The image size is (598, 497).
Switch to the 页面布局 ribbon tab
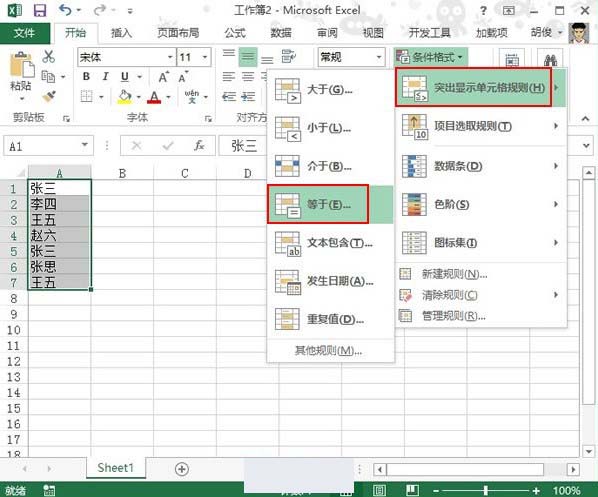tap(178, 33)
